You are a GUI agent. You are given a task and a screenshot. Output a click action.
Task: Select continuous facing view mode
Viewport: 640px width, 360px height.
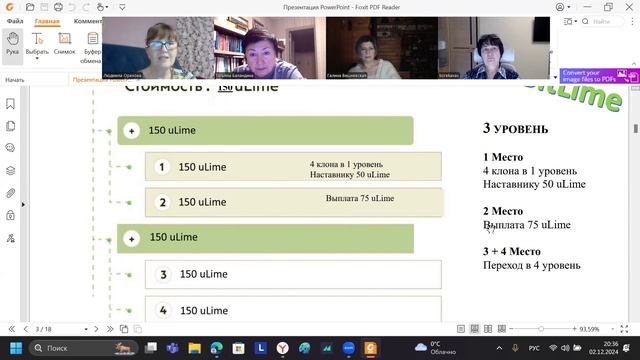point(502,329)
